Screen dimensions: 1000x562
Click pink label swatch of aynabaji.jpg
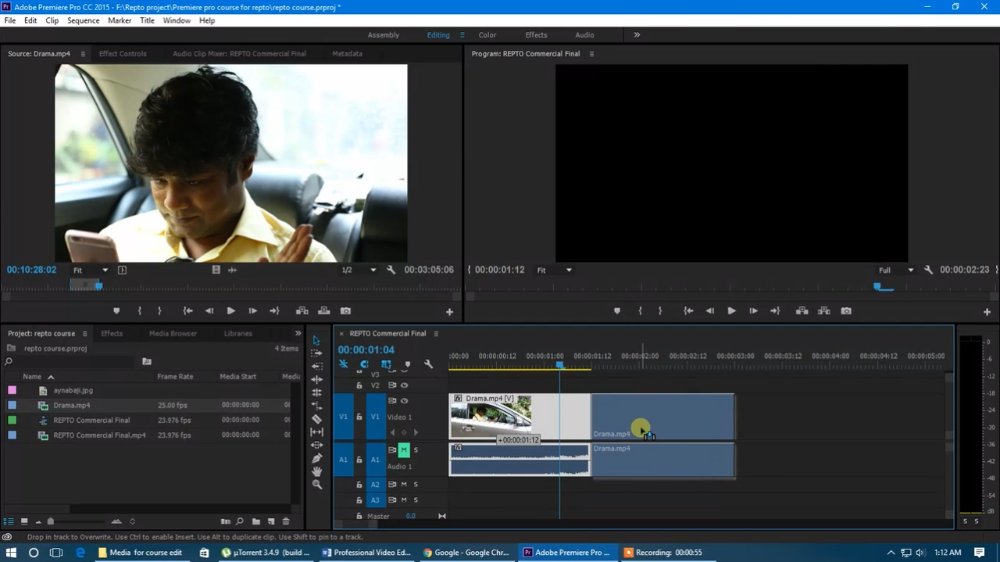coord(12,390)
